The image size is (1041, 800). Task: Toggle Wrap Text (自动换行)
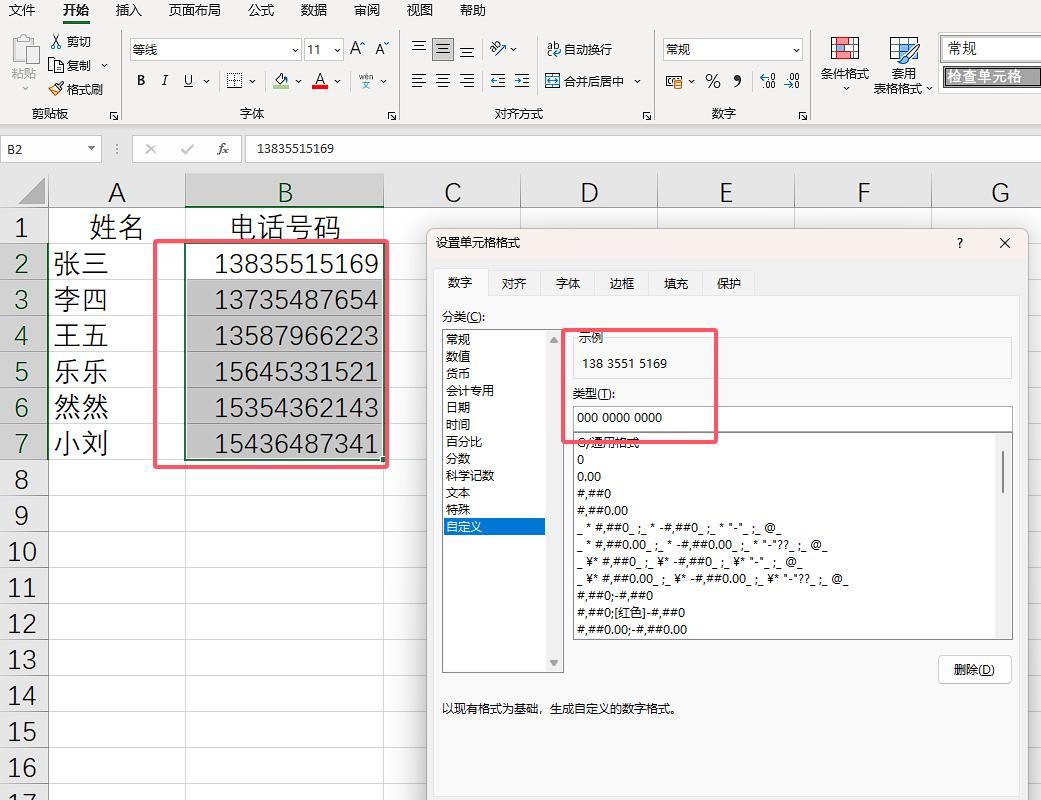(579, 49)
